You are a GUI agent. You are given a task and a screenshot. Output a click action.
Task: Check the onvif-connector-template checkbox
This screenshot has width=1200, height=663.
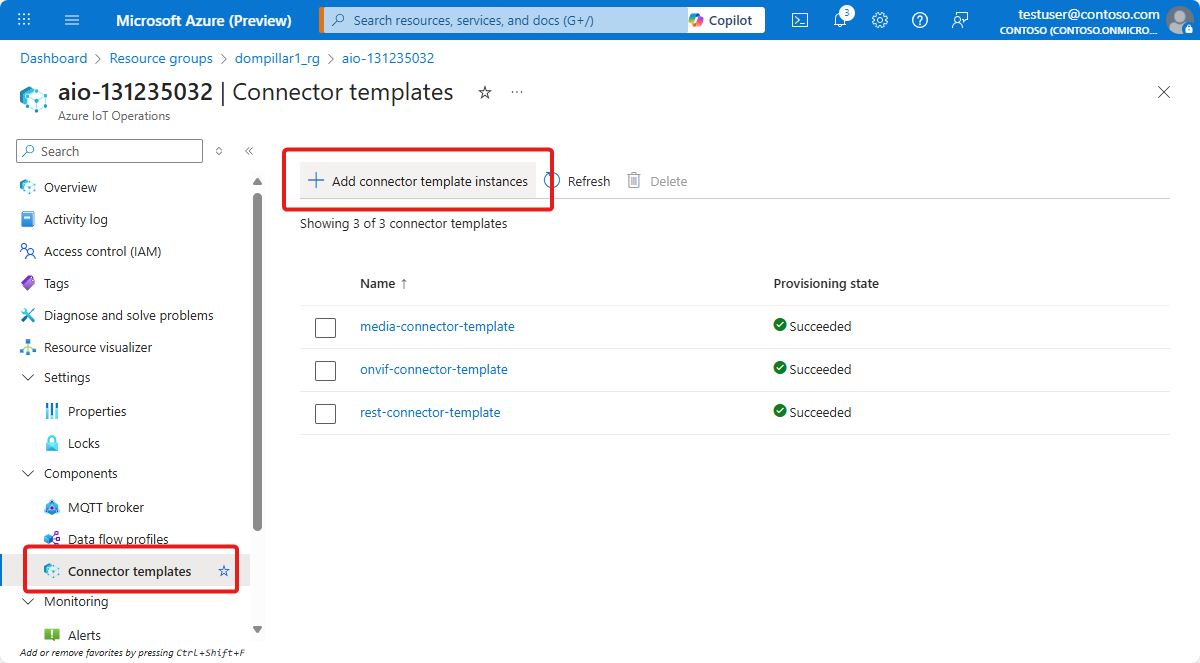click(325, 370)
